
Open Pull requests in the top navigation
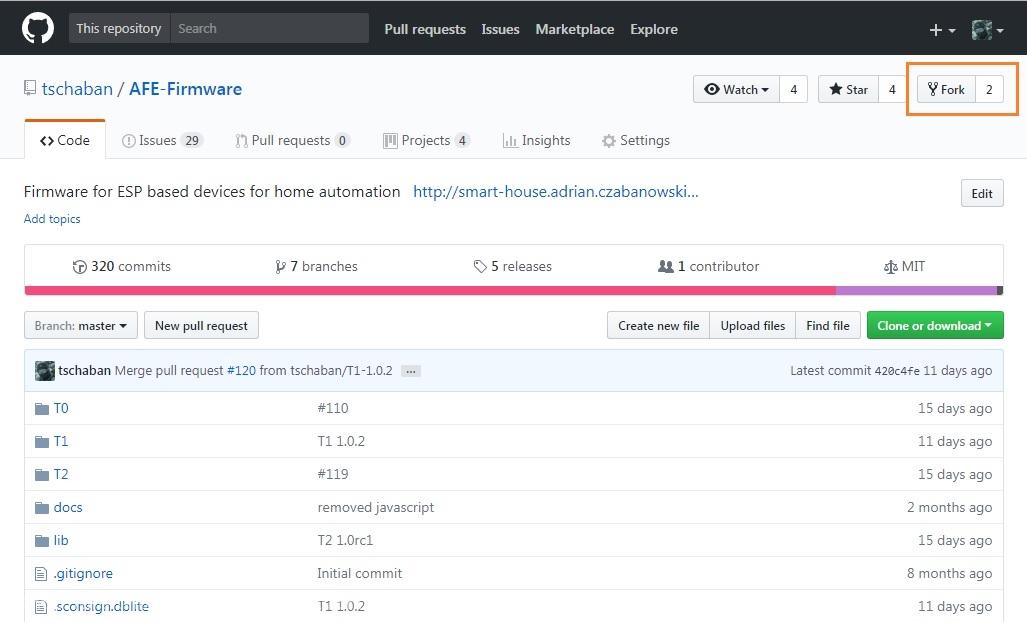pos(425,29)
